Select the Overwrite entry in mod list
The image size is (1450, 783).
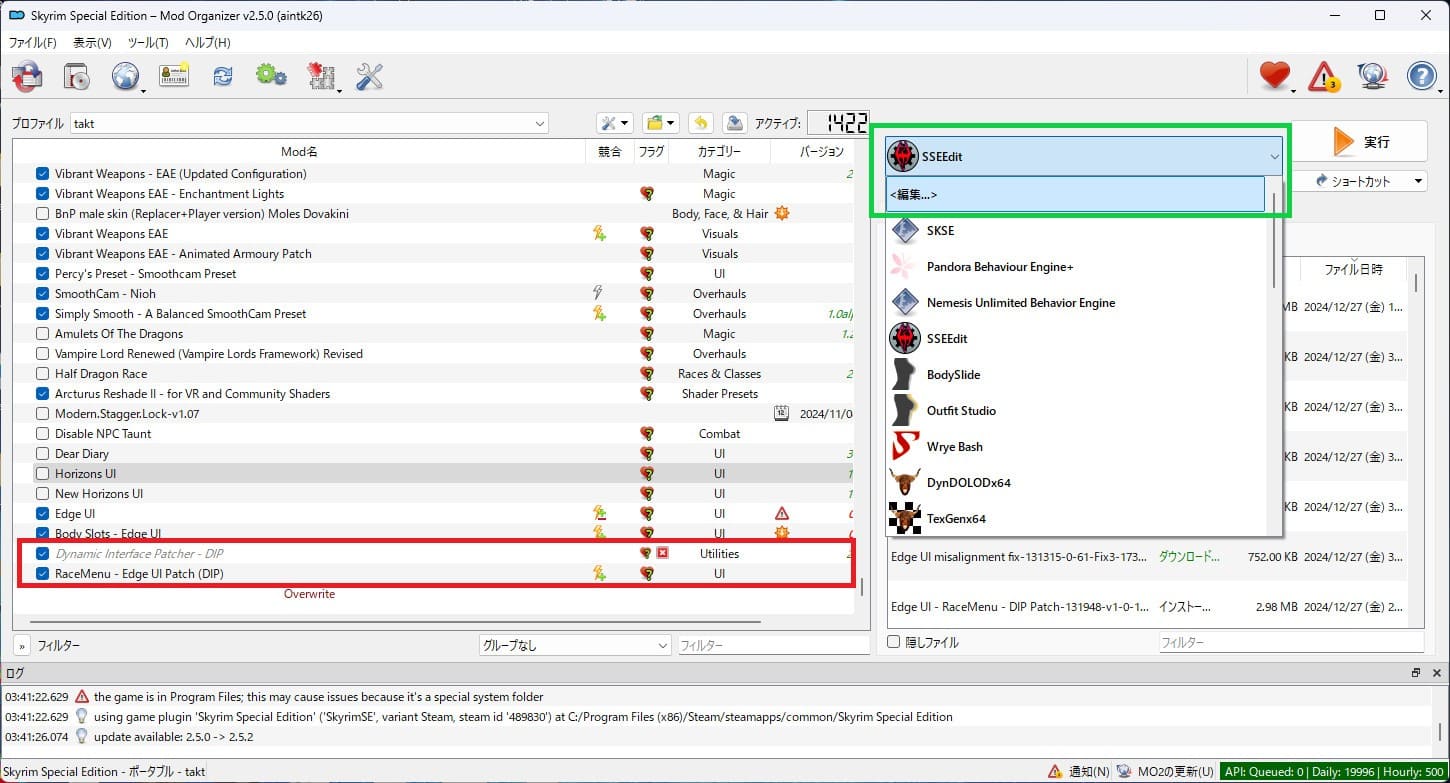coord(309,594)
